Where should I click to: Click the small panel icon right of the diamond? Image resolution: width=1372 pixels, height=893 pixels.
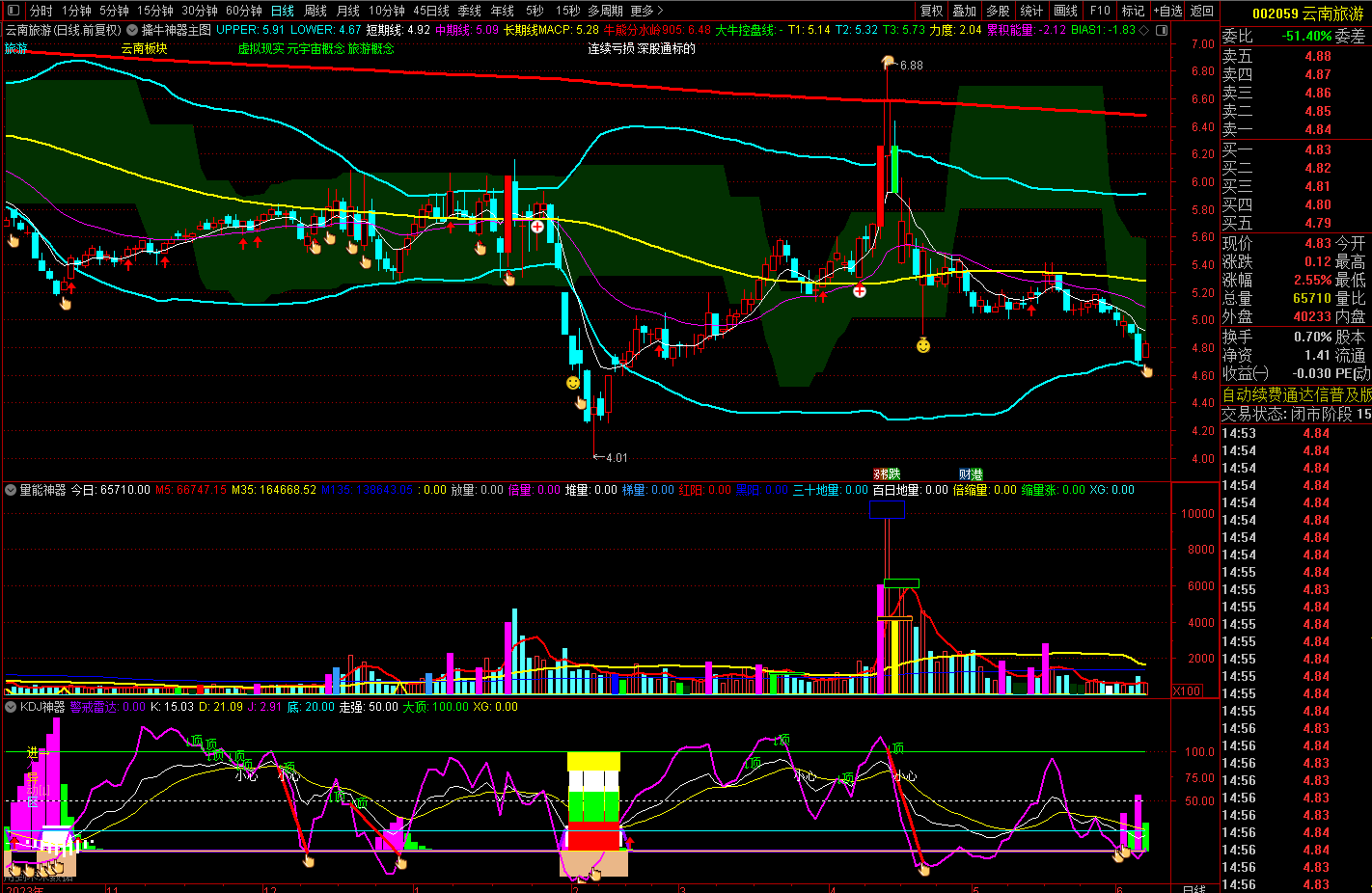(1161, 30)
